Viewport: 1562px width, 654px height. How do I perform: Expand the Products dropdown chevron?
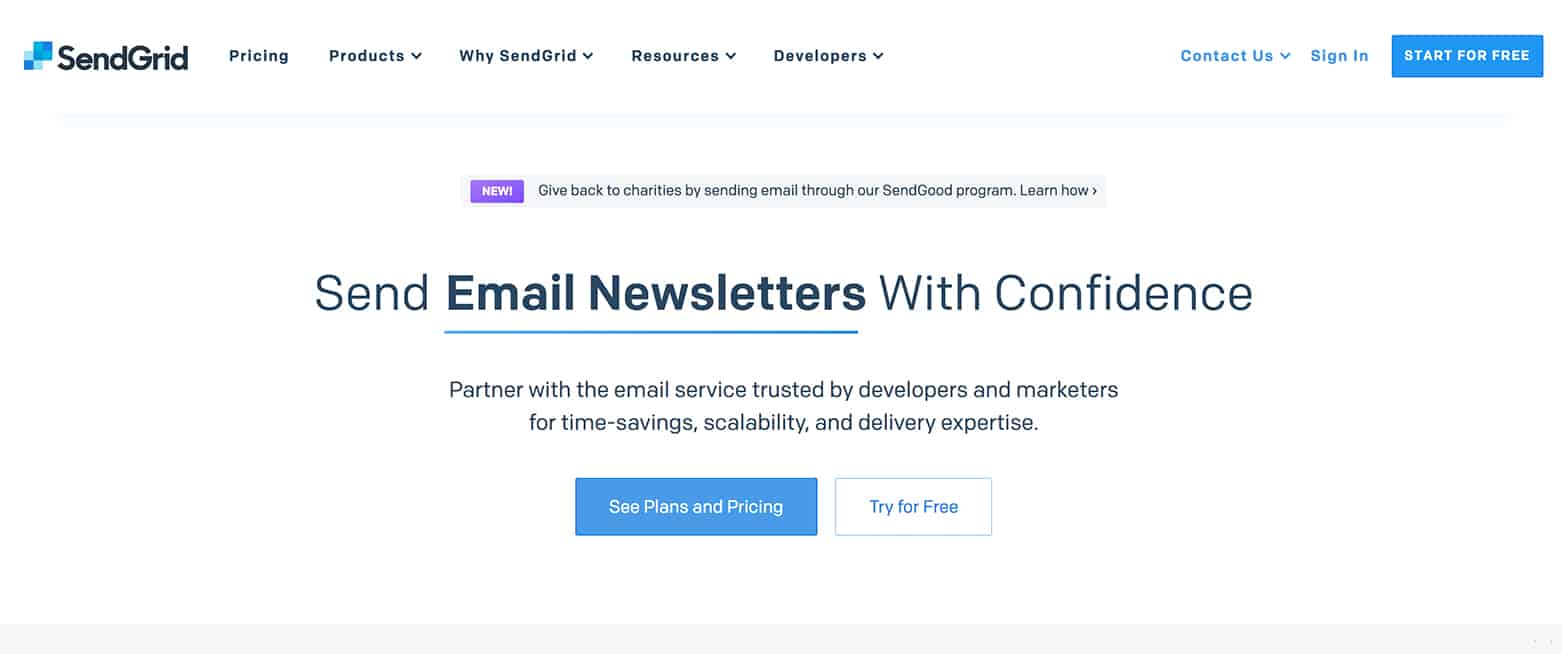[416, 57]
